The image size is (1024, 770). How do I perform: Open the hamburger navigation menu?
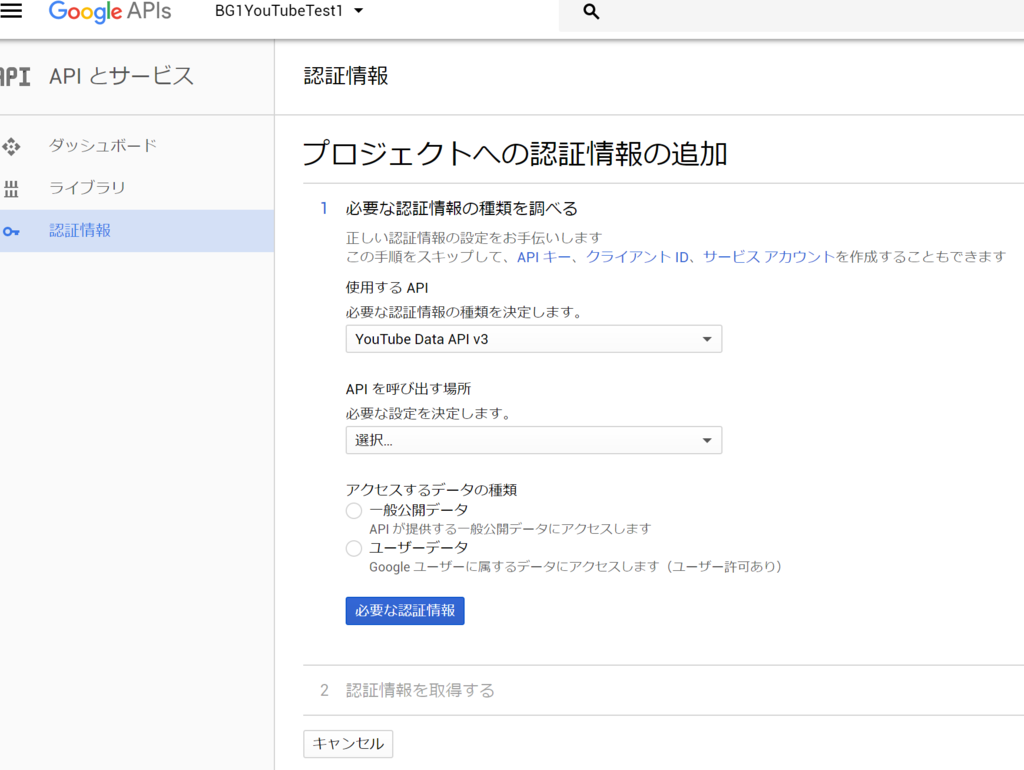[11, 10]
